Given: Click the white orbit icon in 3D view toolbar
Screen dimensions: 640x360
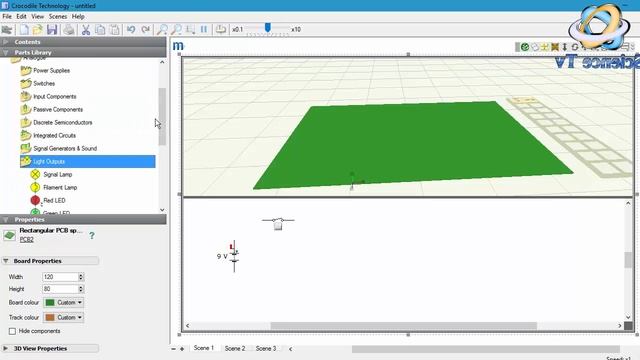Looking at the screenshot, I should [535, 47].
